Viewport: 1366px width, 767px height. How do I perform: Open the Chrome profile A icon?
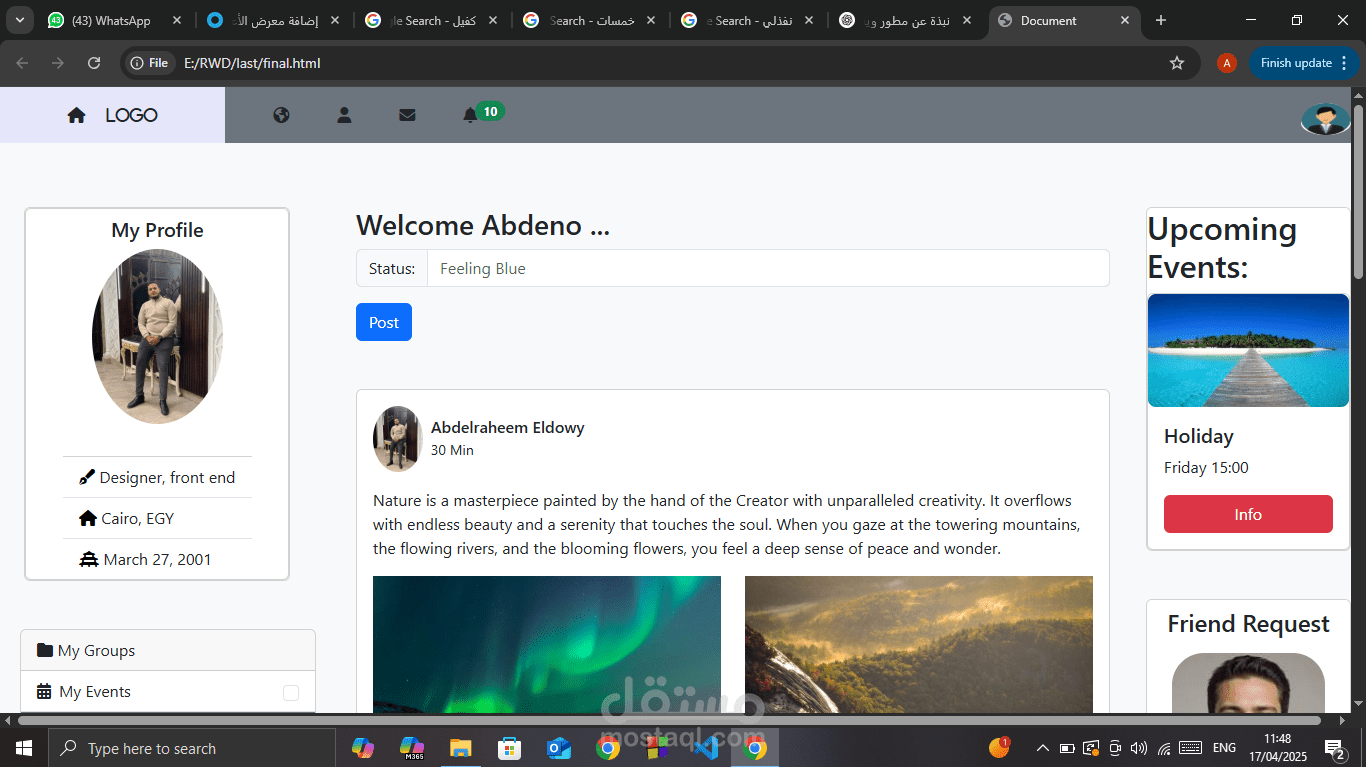click(x=1227, y=63)
